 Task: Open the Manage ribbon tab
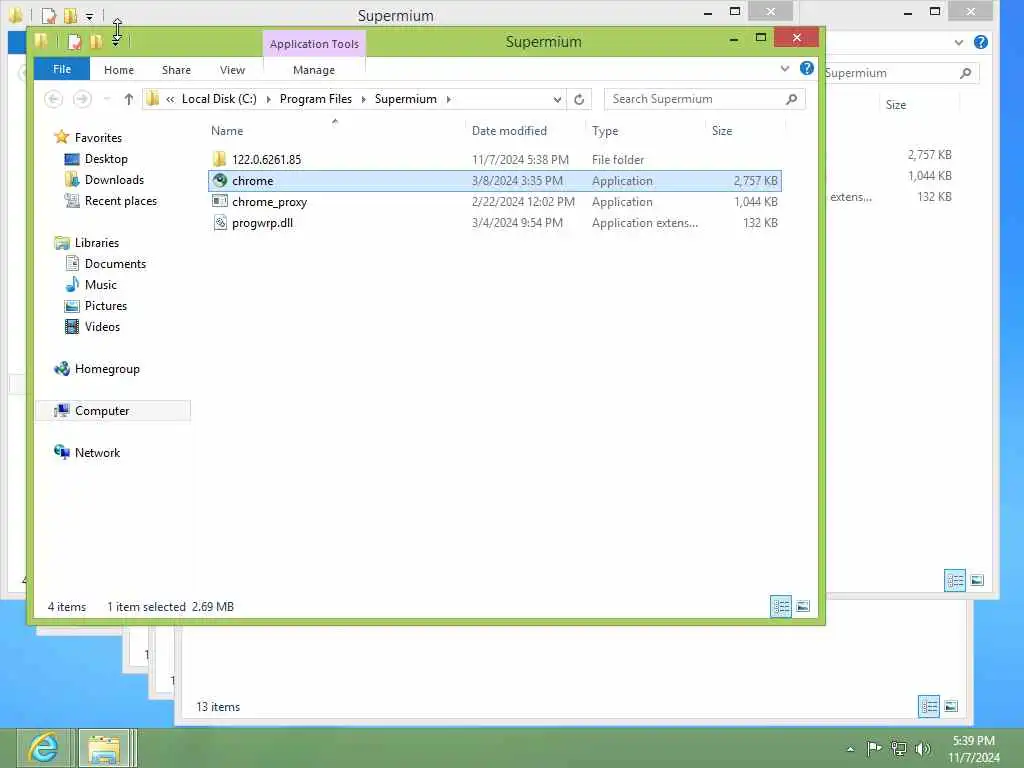click(x=314, y=70)
